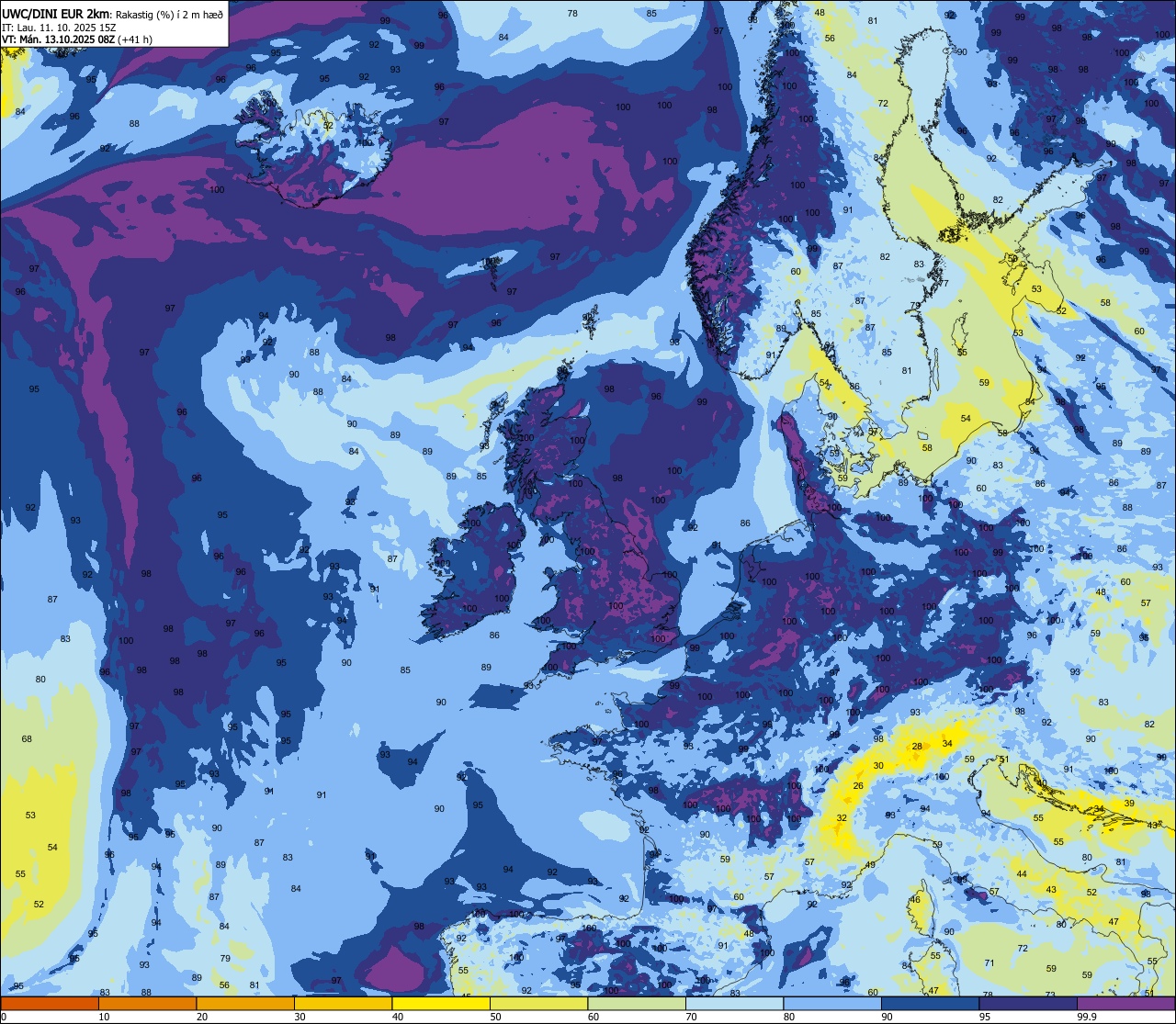Select the purple above-99.9% legend swatch
This screenshot has height=1024, width=1176.
pyautogui.click(x=1126, y=1004)
